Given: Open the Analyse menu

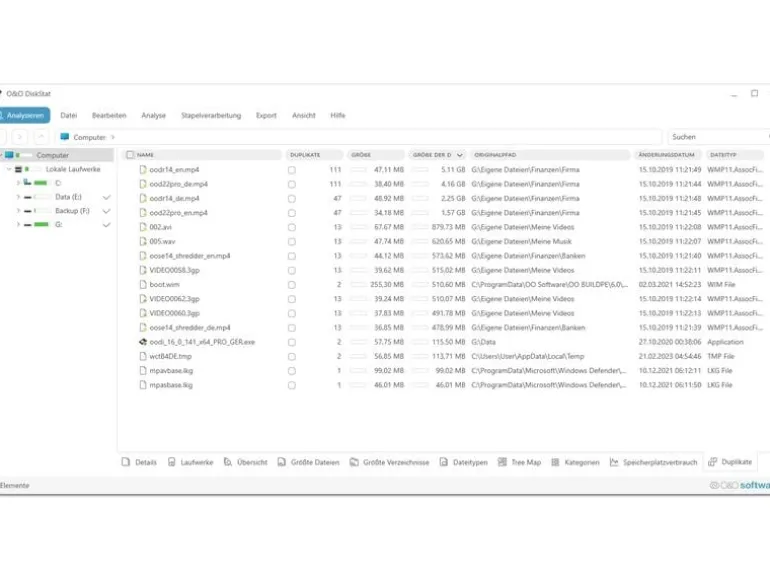Looking at the screenshot, I should [x=153, y=115].
